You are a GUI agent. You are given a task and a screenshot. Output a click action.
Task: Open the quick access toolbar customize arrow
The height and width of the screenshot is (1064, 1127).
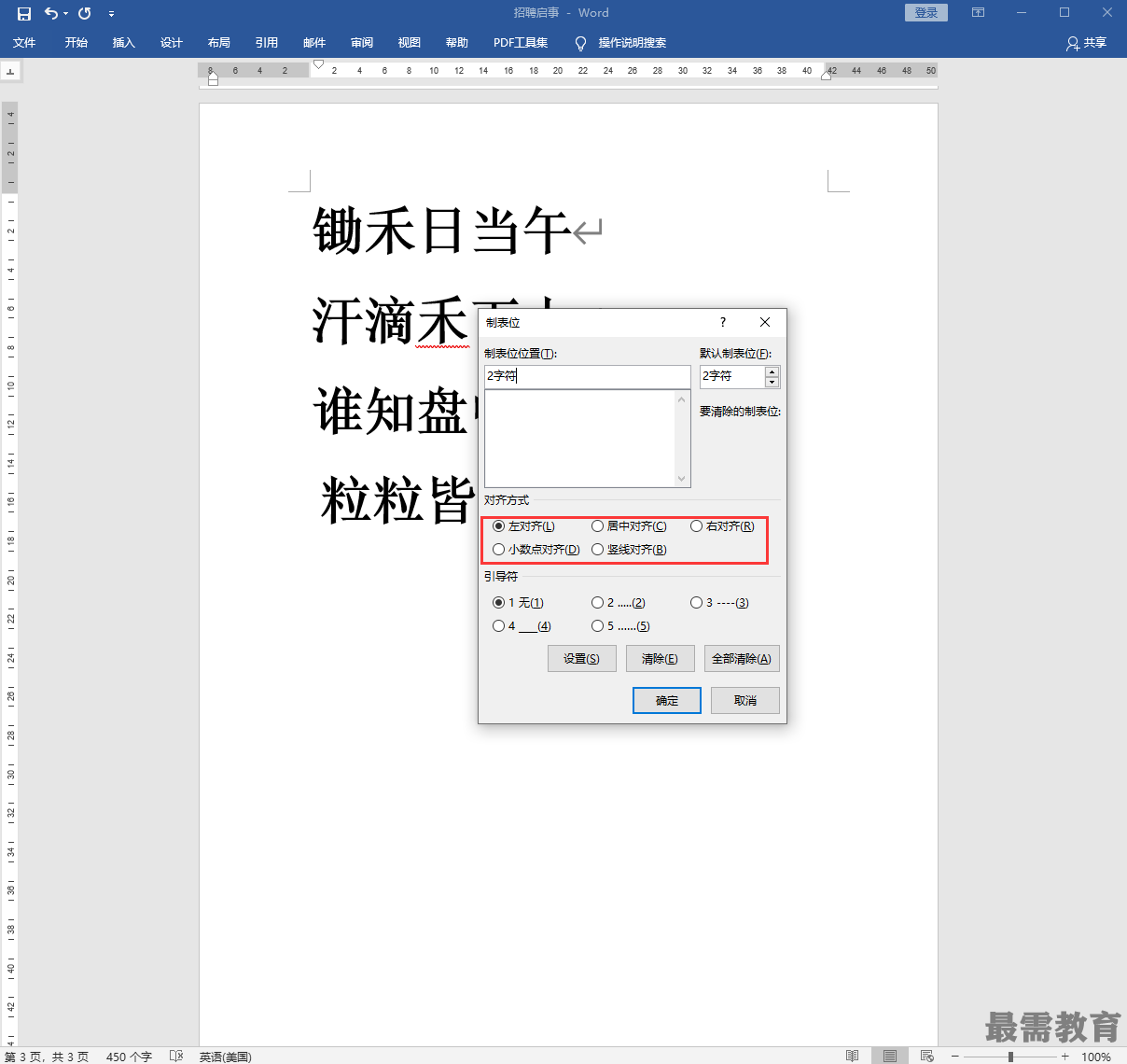click(x=111, y=14)
